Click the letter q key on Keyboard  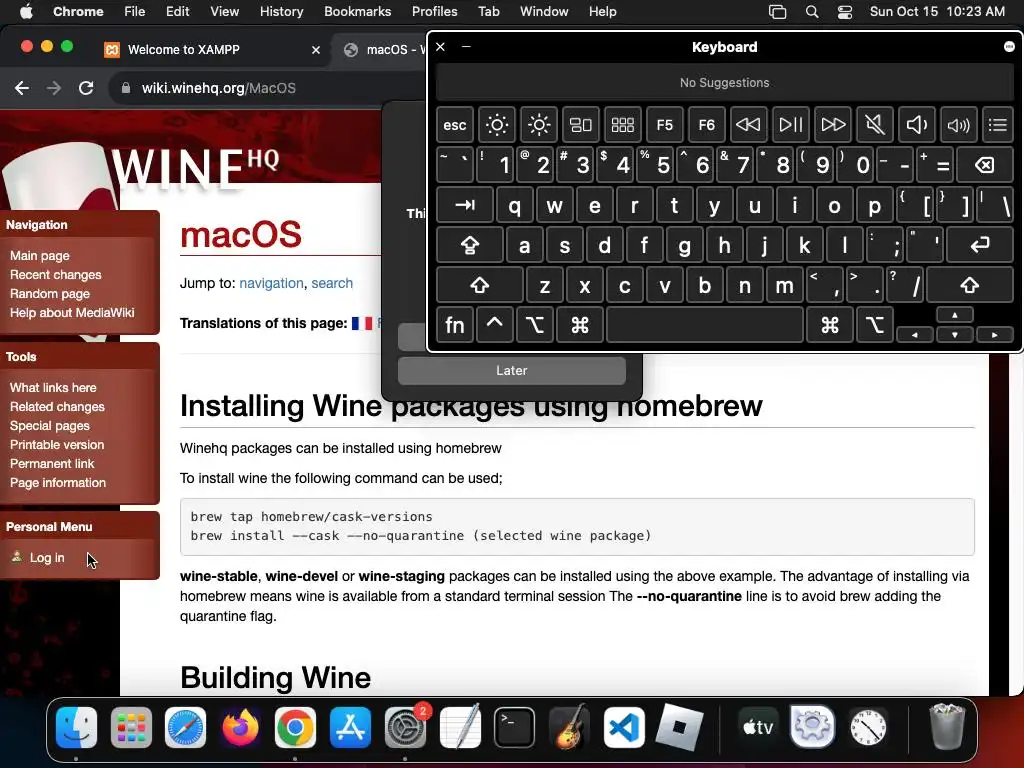(x=515, y=206)
